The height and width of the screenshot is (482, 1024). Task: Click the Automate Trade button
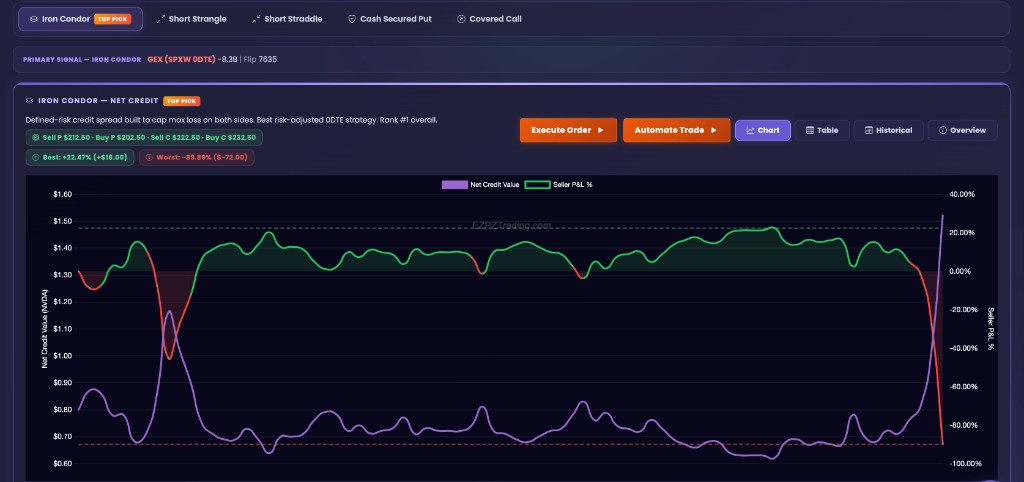(x=677, y=130)
